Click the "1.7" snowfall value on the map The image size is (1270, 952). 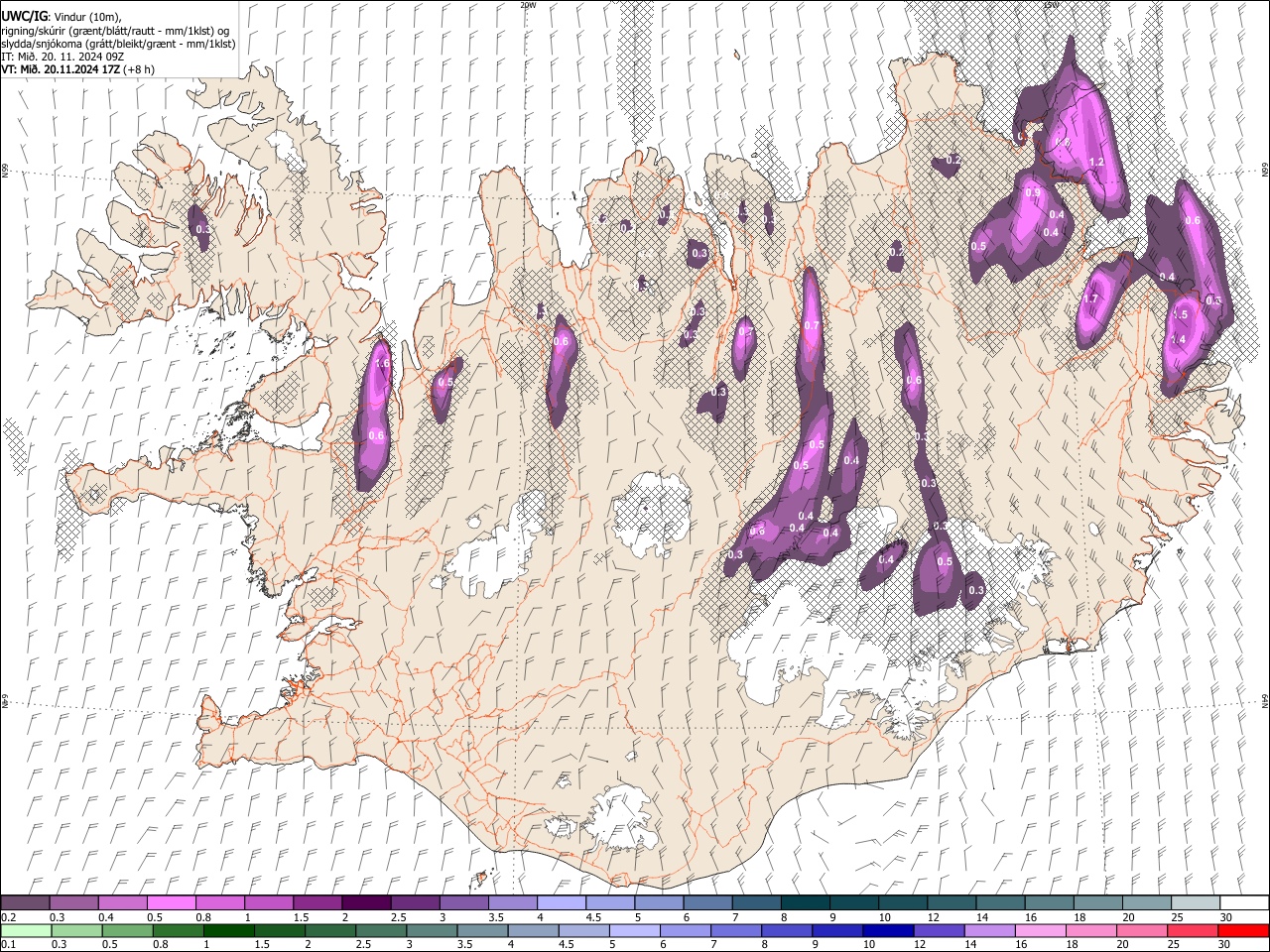coord(1090,299)
